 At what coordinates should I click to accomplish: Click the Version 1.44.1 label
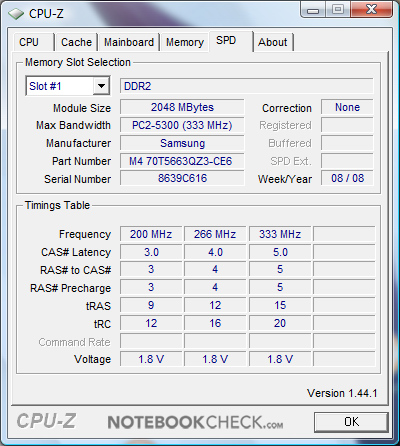point(342,393)
